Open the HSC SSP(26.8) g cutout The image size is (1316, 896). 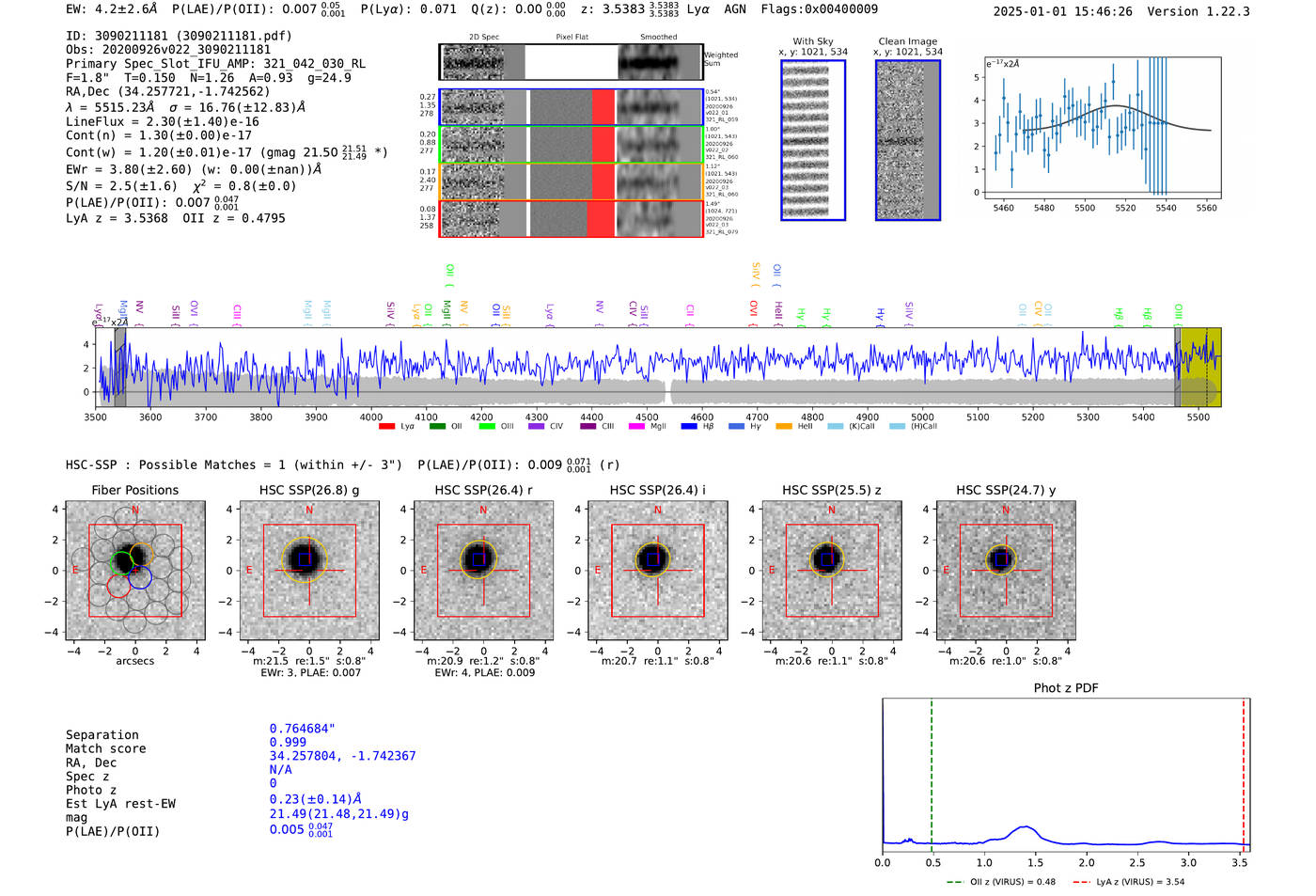(309, 571)
